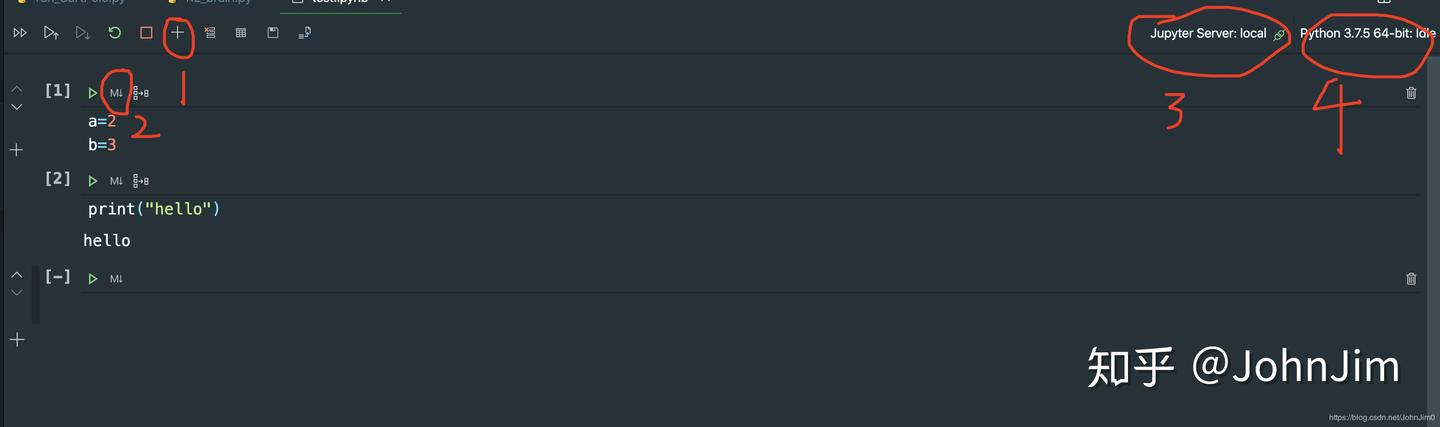1440x427 pixels.
Task: Click the run cells above icon
Action: tap(51, 33)
